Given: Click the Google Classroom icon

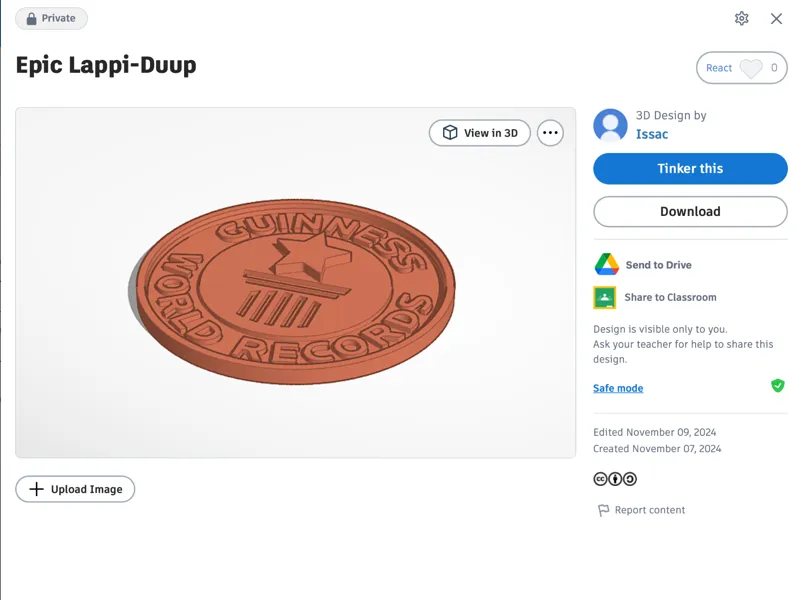Looking at the screenshot, I should click(x=605, y=297).
